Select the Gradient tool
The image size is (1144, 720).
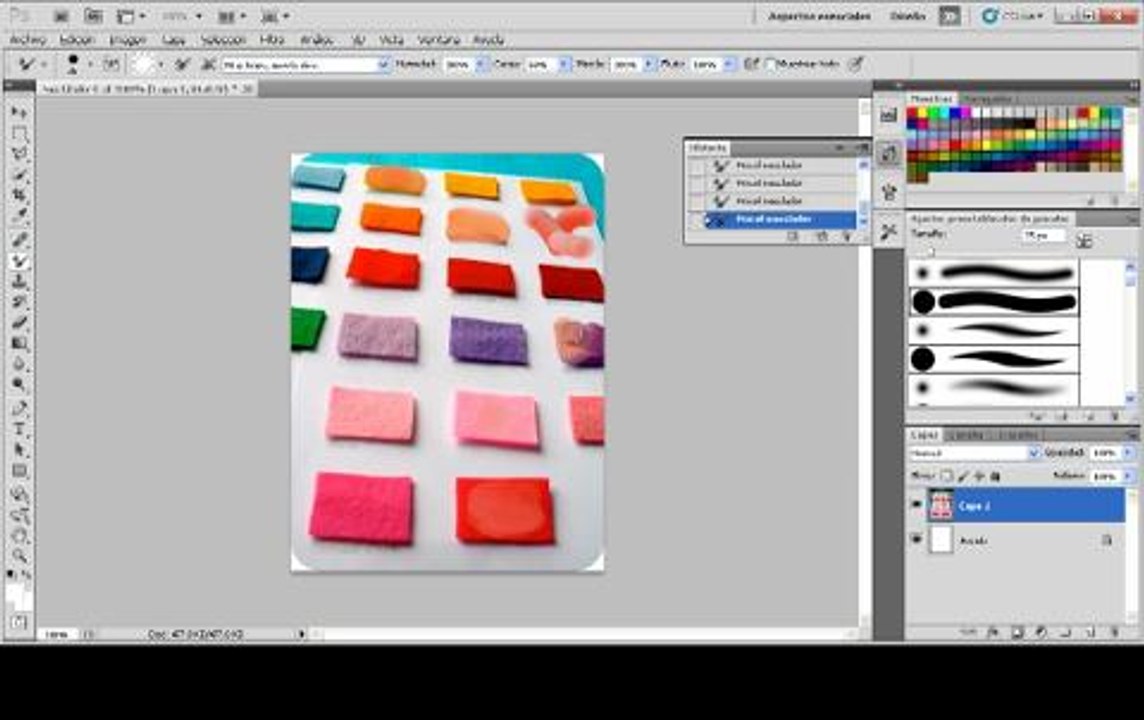(20, 344)
